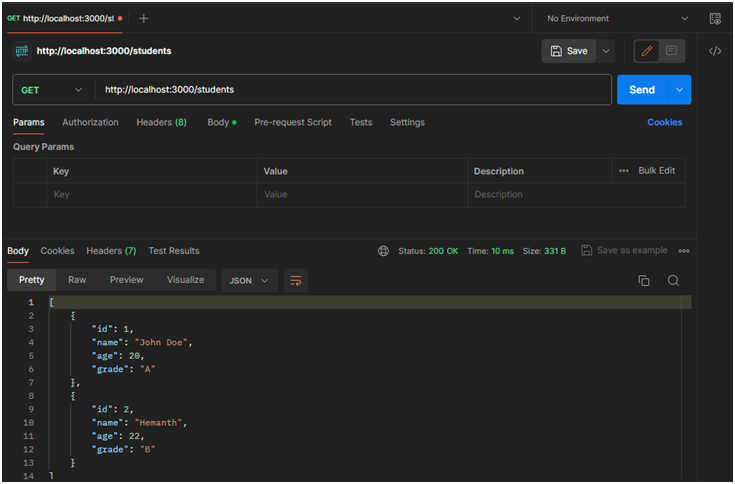The image size is (735, 484).
Task: Switch to Raw response view
Action: 77,280
